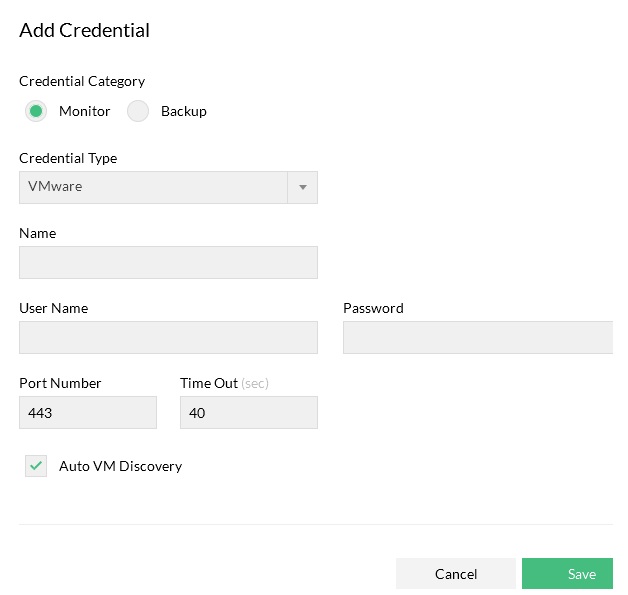The width and height of the screenshot is (628, 595).
Task: Click the "Add Credential" dialog heading
Action: (85, 30)
